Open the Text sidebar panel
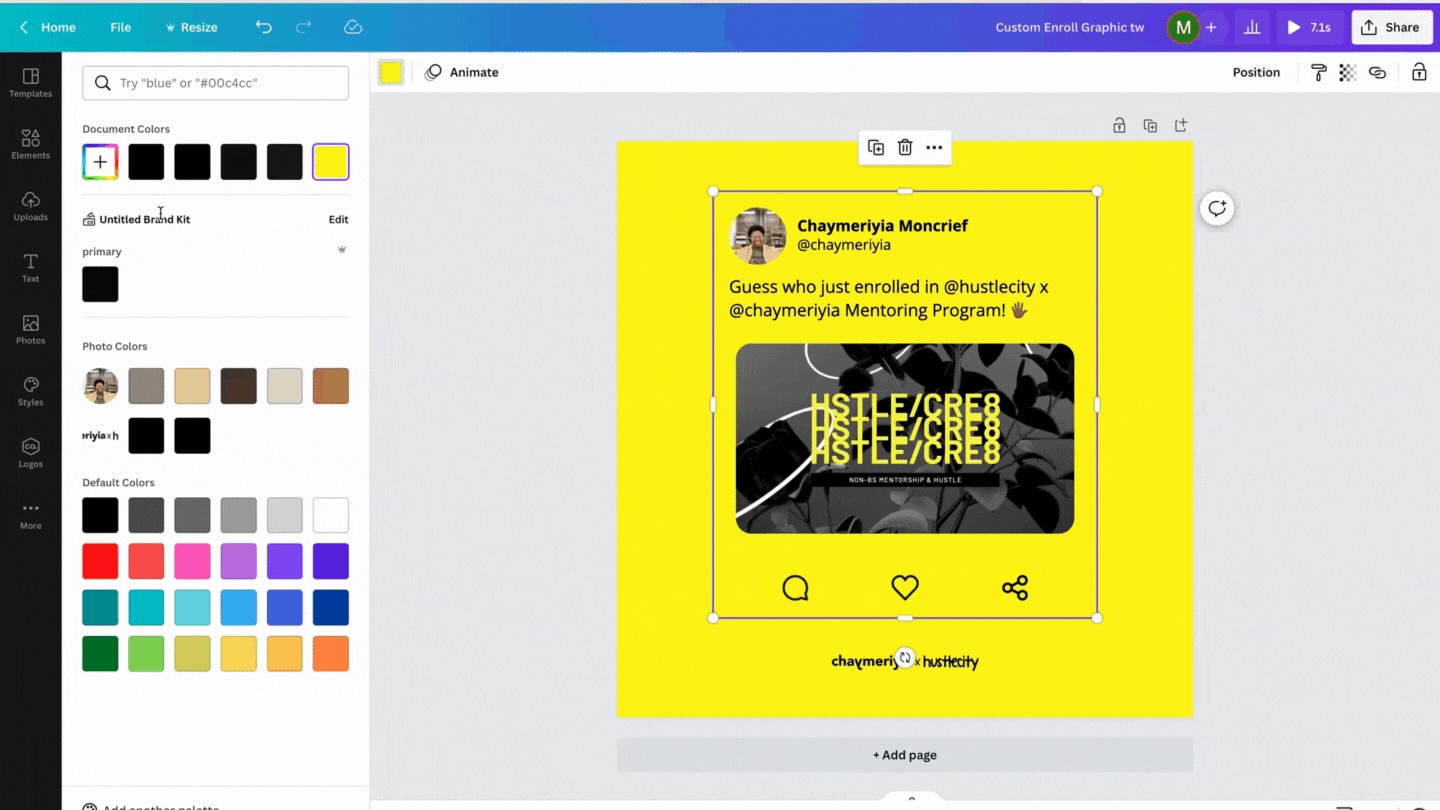 click(30, 268)
